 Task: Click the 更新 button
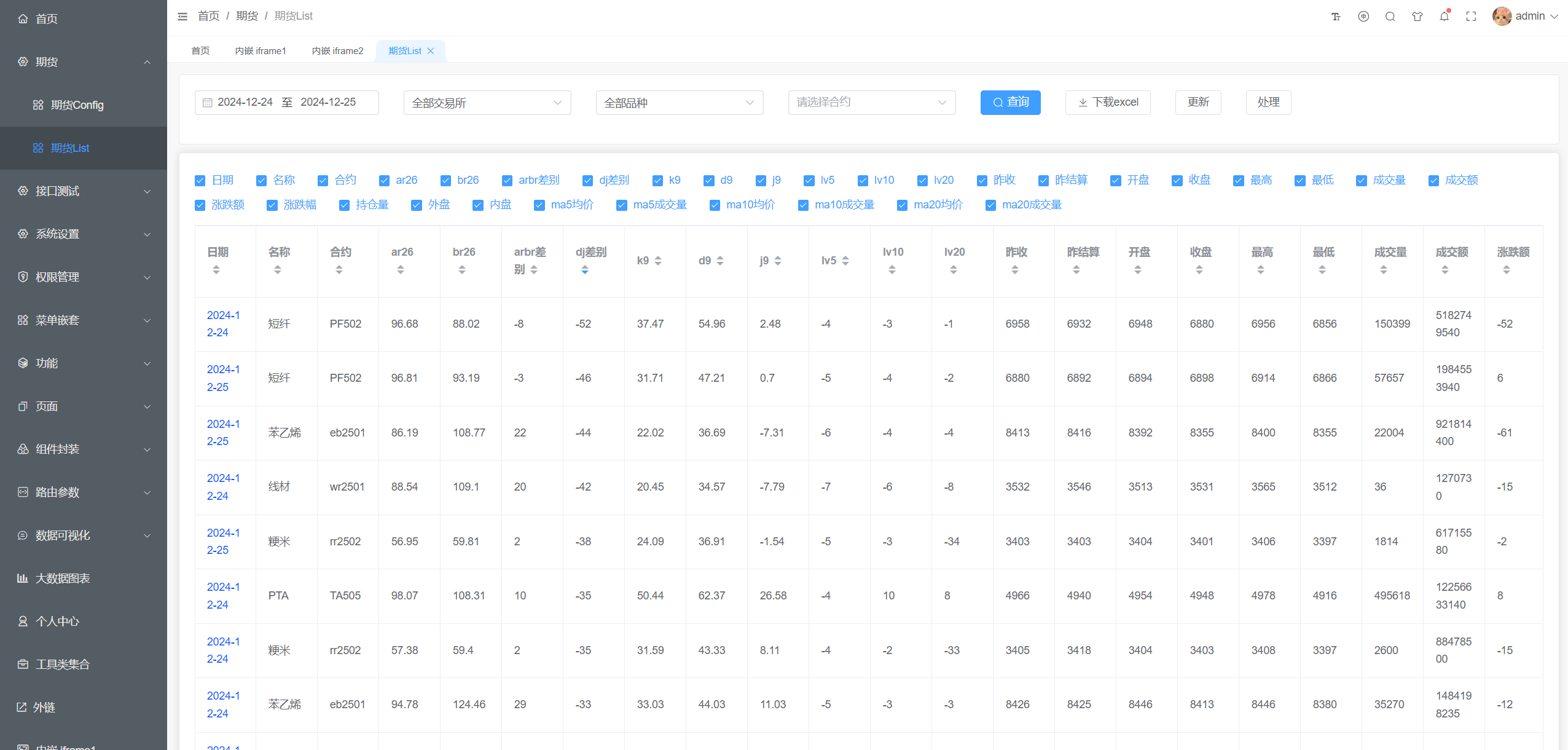(1198, 103)
